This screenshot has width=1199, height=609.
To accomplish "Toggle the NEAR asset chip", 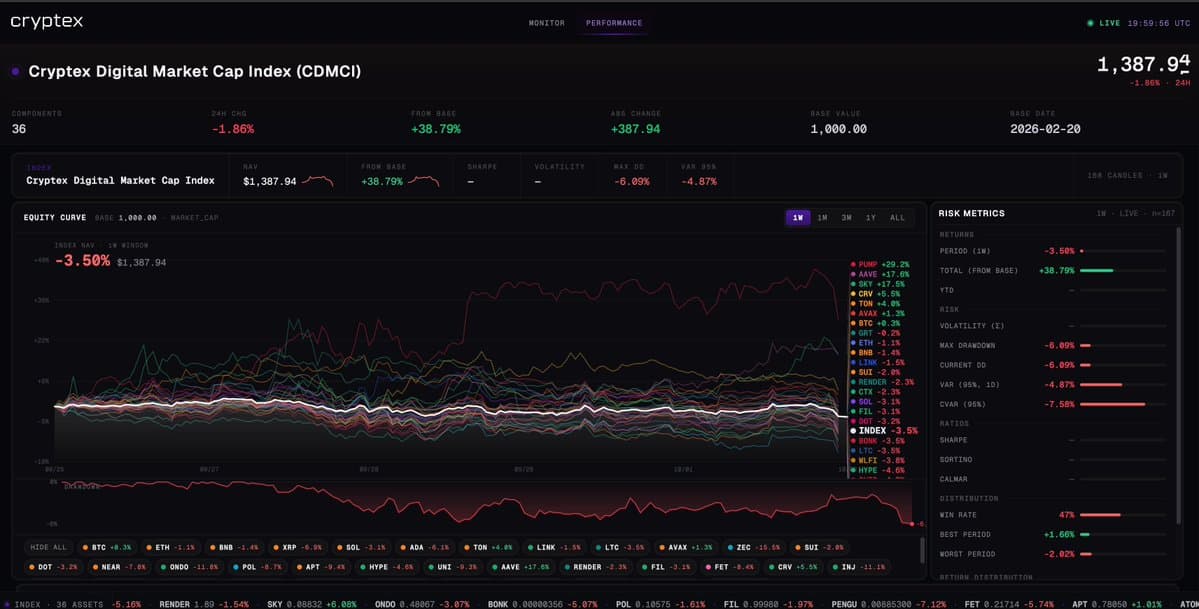I will [119, 568].
